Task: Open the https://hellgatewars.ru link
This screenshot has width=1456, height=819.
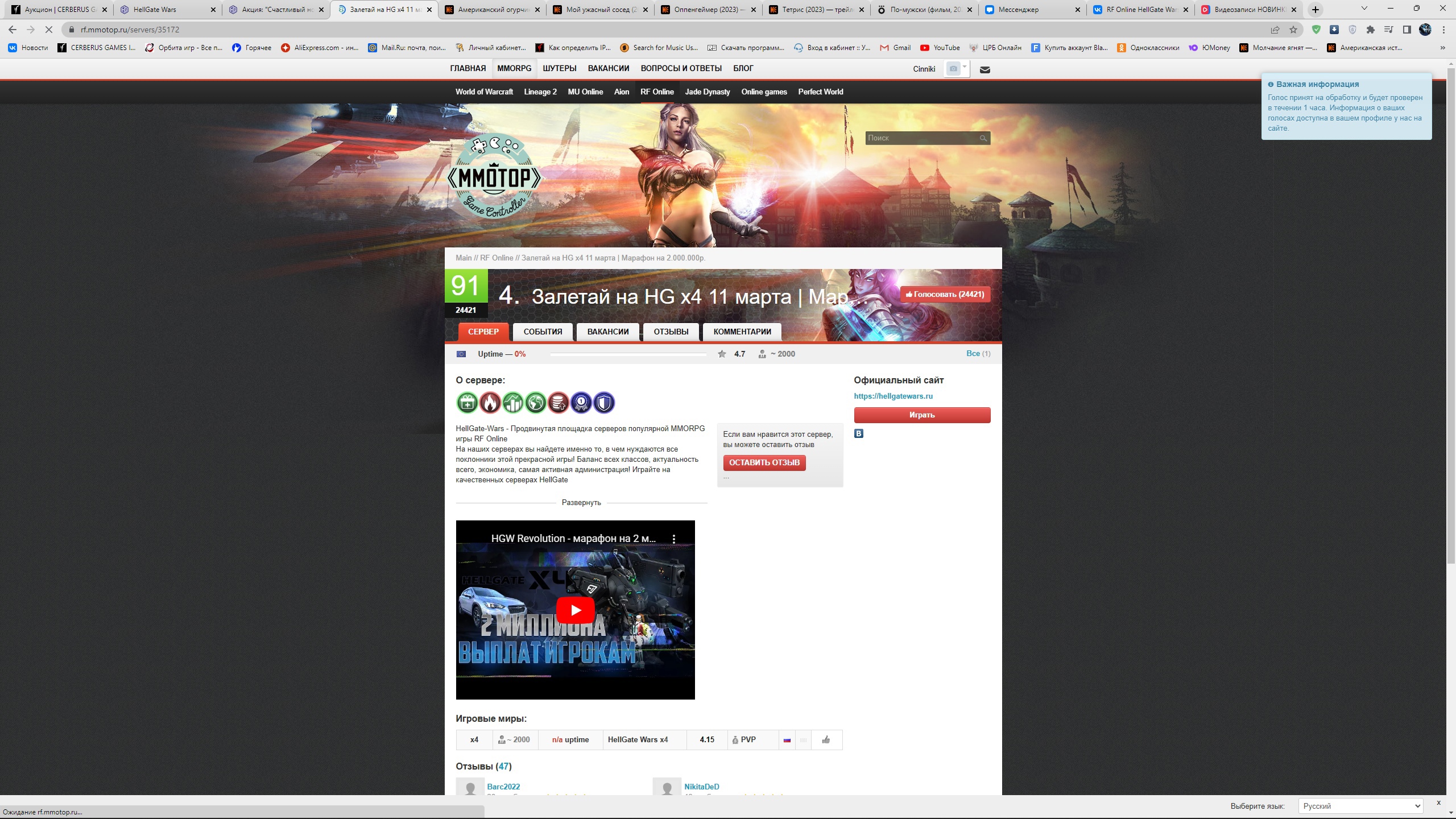Action: coord(893,396)
